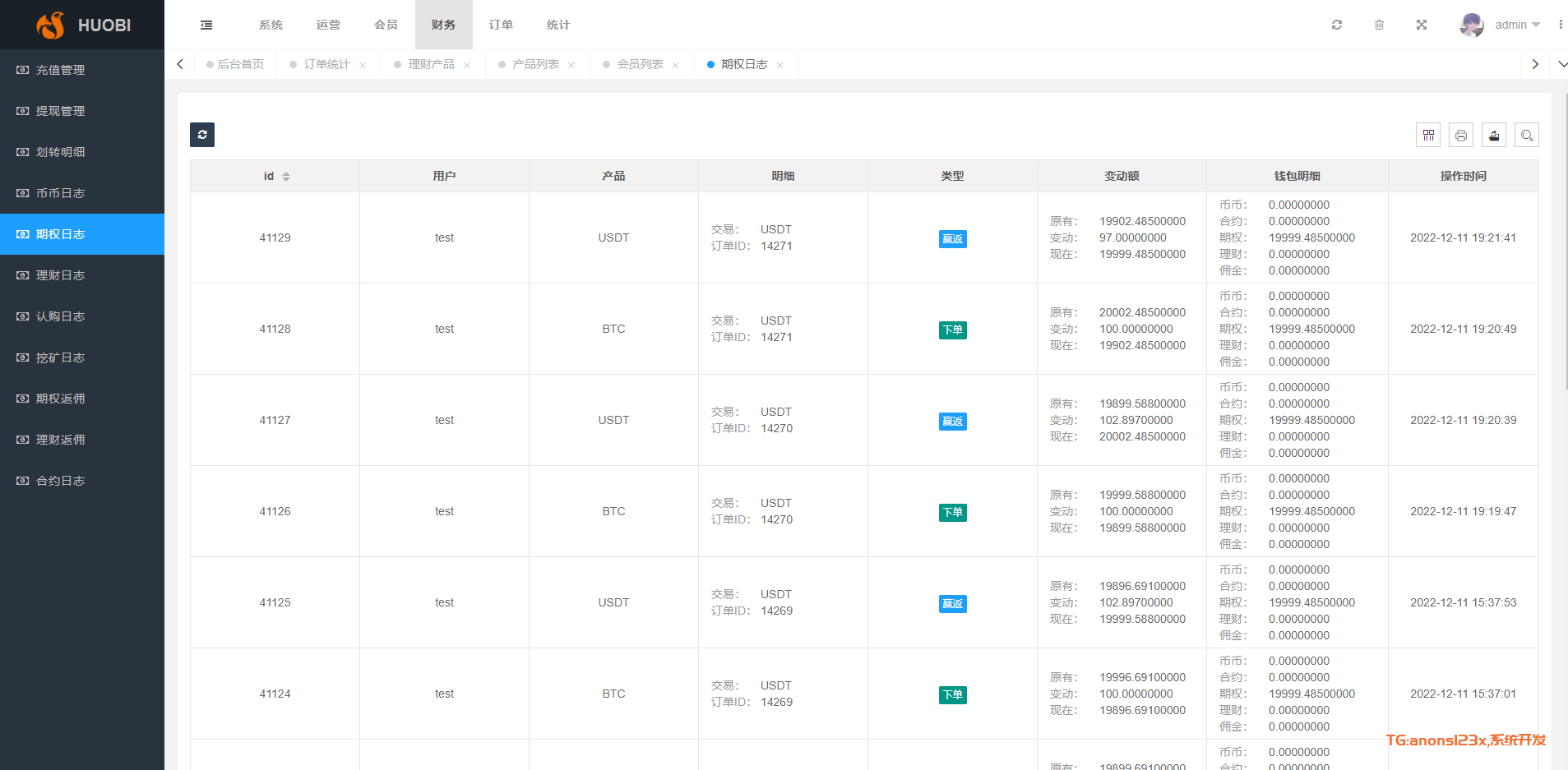This screenshot has width=1568, height=770.
Task: Open the 运营 top menu
Action: tap(328, 25)
